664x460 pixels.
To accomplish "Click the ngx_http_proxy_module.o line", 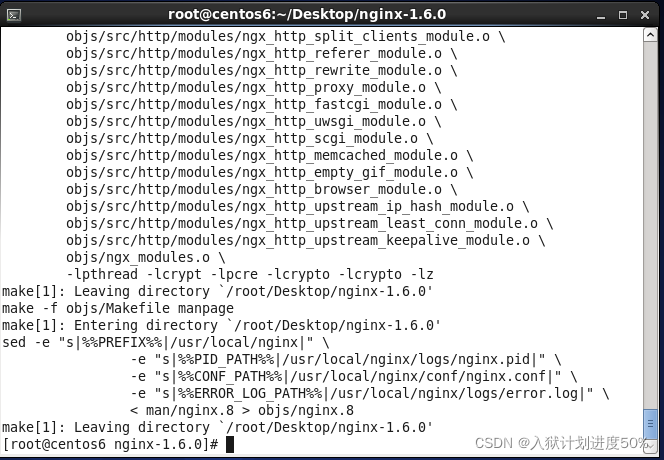I will click(253, 87).
